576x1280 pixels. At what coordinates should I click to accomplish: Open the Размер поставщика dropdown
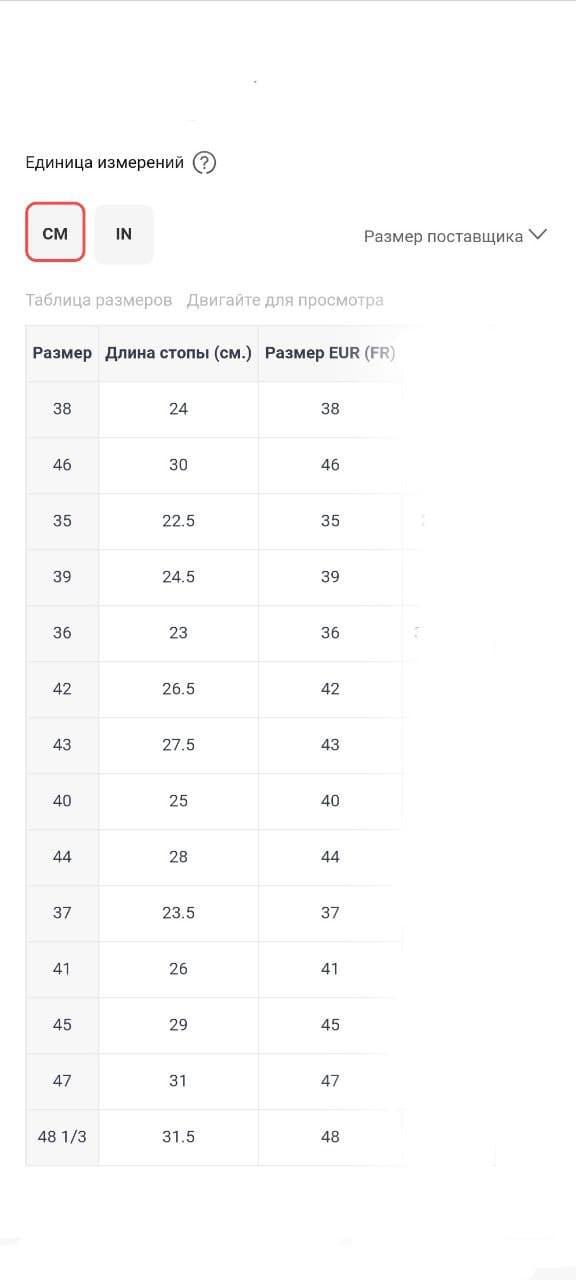(x=455, y=236)
